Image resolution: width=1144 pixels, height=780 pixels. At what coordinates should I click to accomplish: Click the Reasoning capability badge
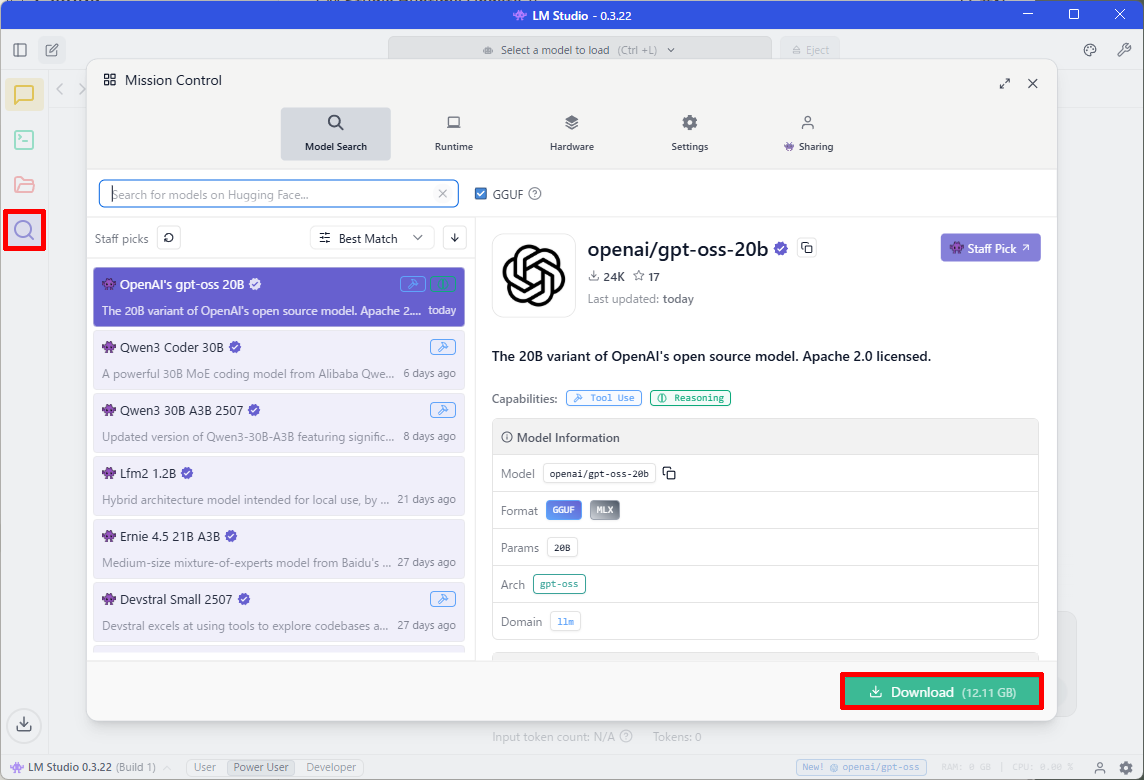coord(690,398)
